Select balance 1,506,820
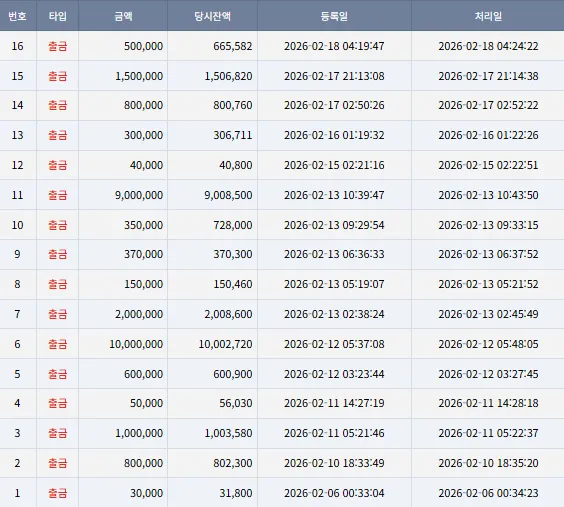 228,76
